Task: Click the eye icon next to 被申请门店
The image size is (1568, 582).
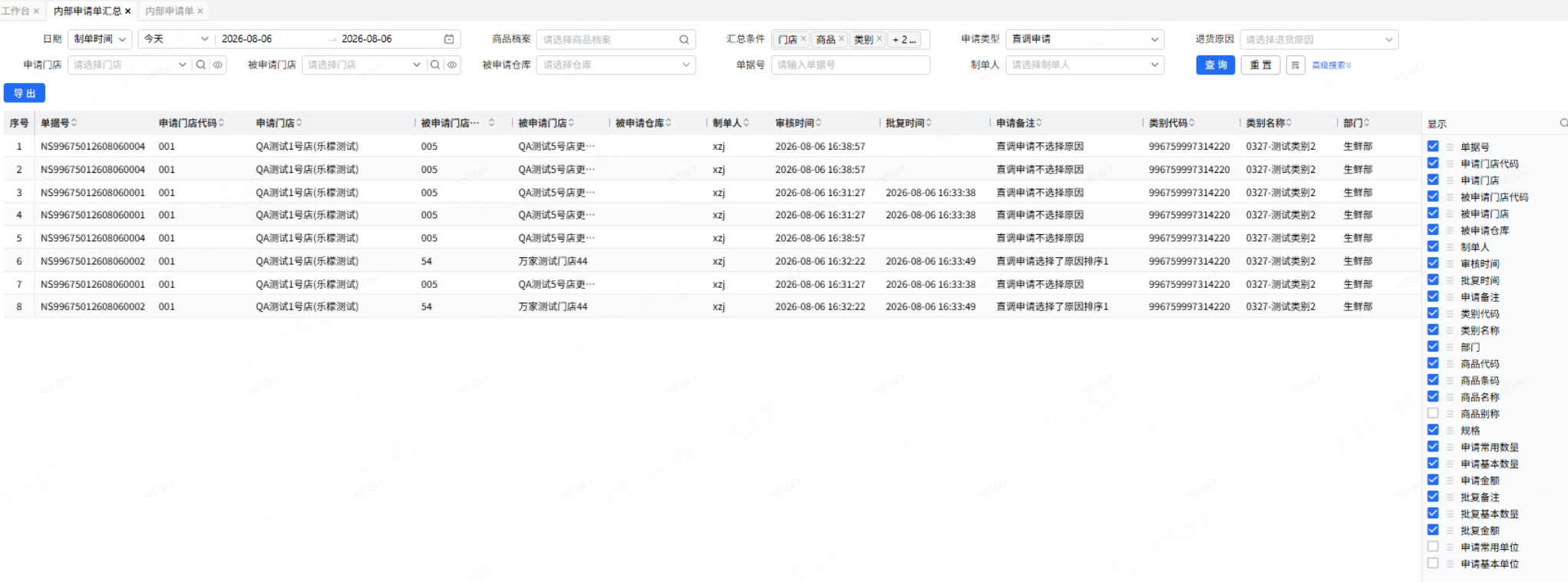Action: (x=452, y=65)
